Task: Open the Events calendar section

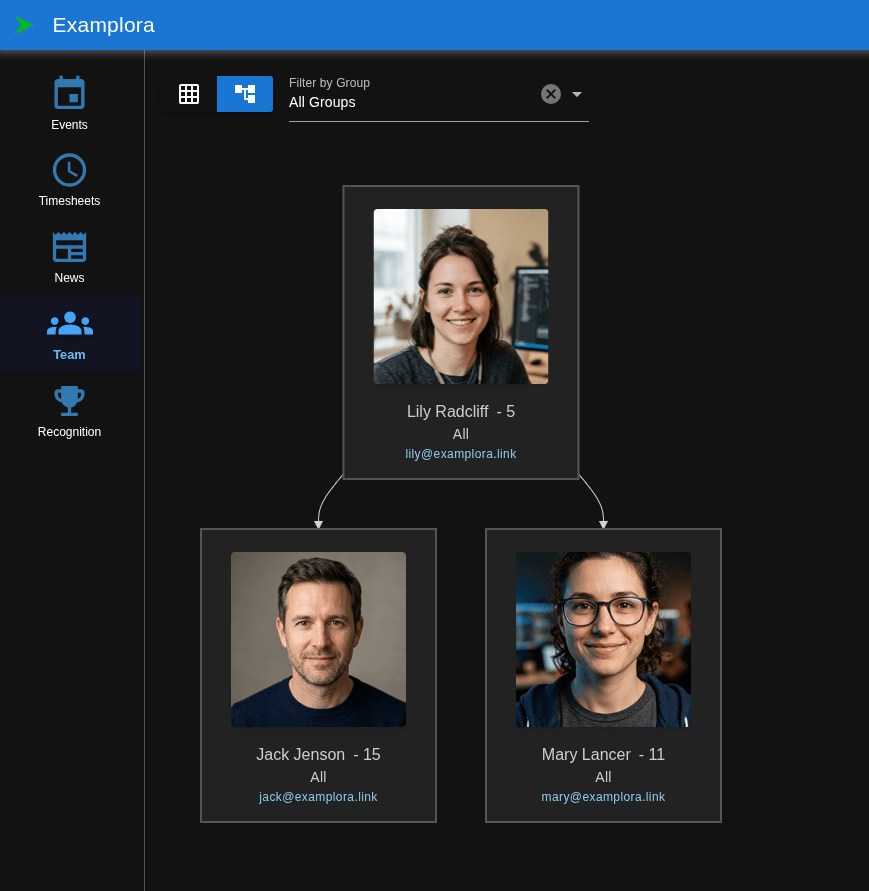Action: [69, 102]
